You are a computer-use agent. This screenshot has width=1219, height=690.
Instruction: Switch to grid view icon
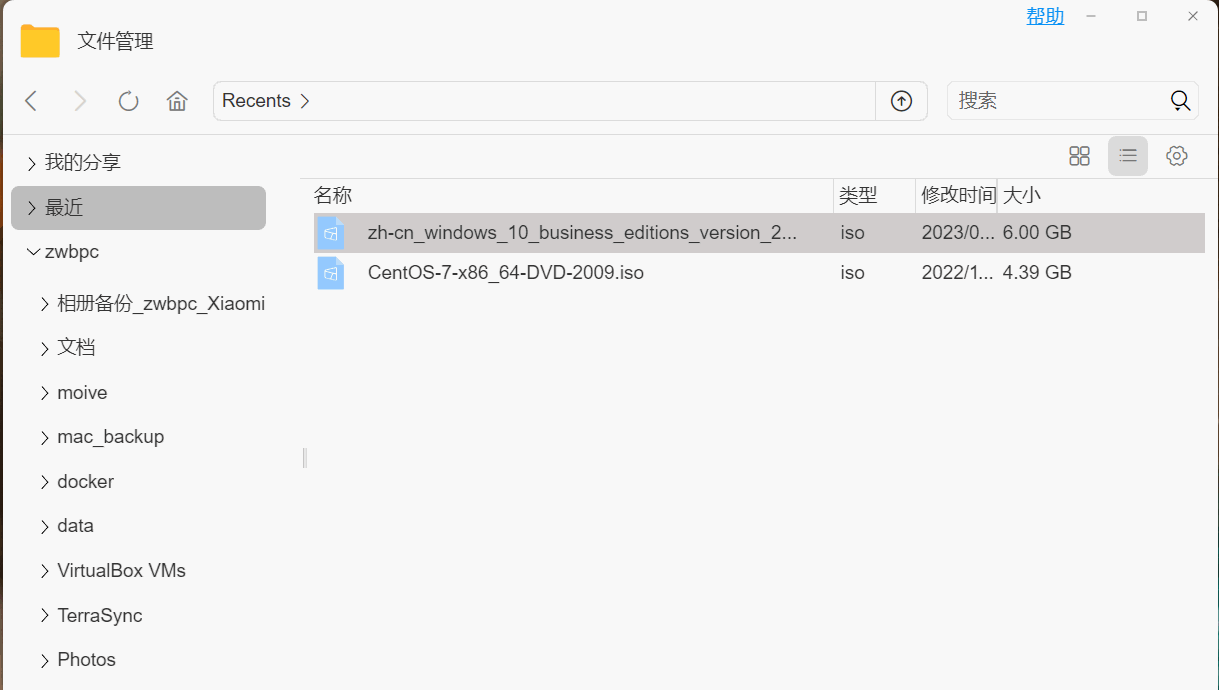tap(1079, 156)
